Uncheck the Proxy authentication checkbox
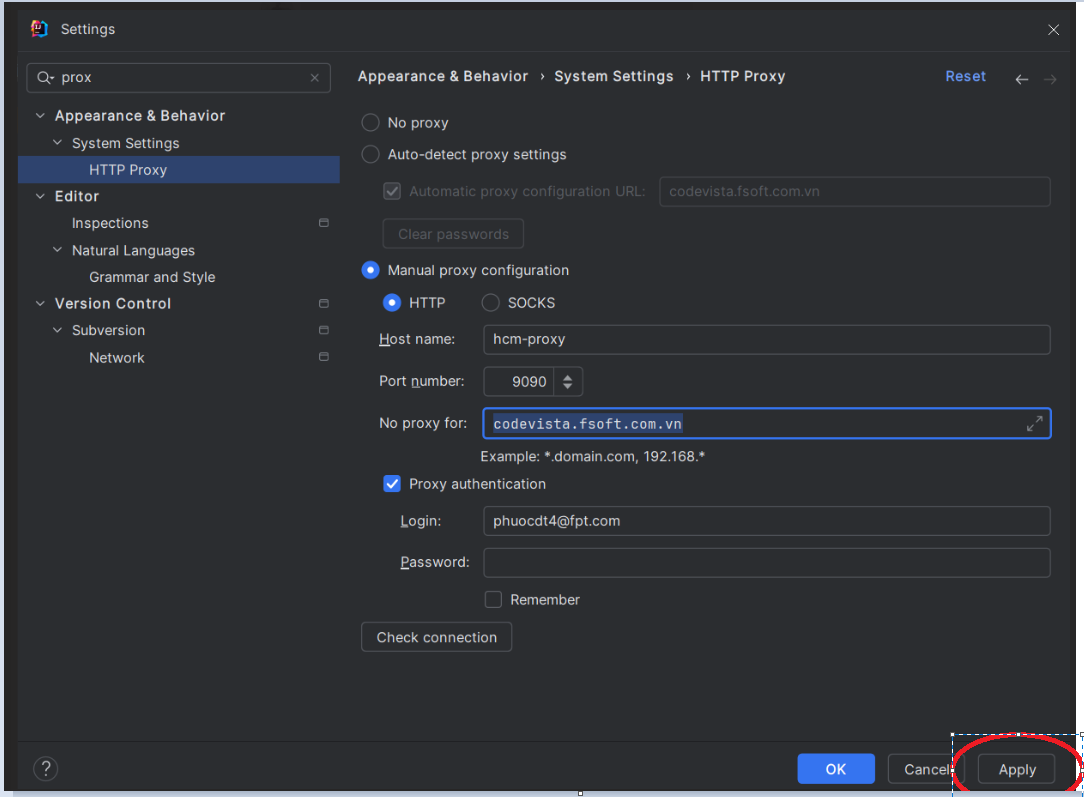This screenshot has width=1084, height=797. point(392,484)
